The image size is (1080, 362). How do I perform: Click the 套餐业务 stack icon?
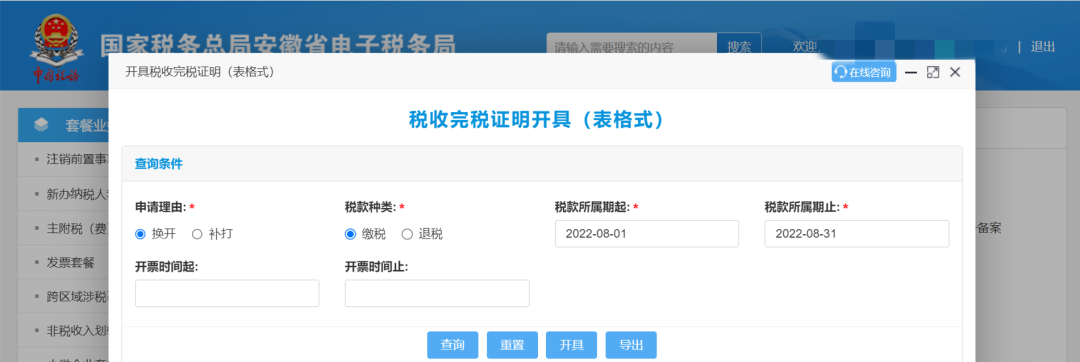[41, 125]
